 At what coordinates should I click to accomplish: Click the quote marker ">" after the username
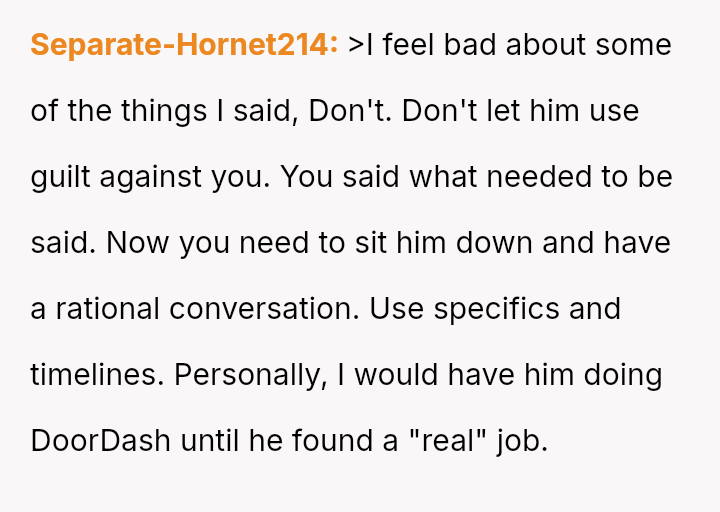356,45
